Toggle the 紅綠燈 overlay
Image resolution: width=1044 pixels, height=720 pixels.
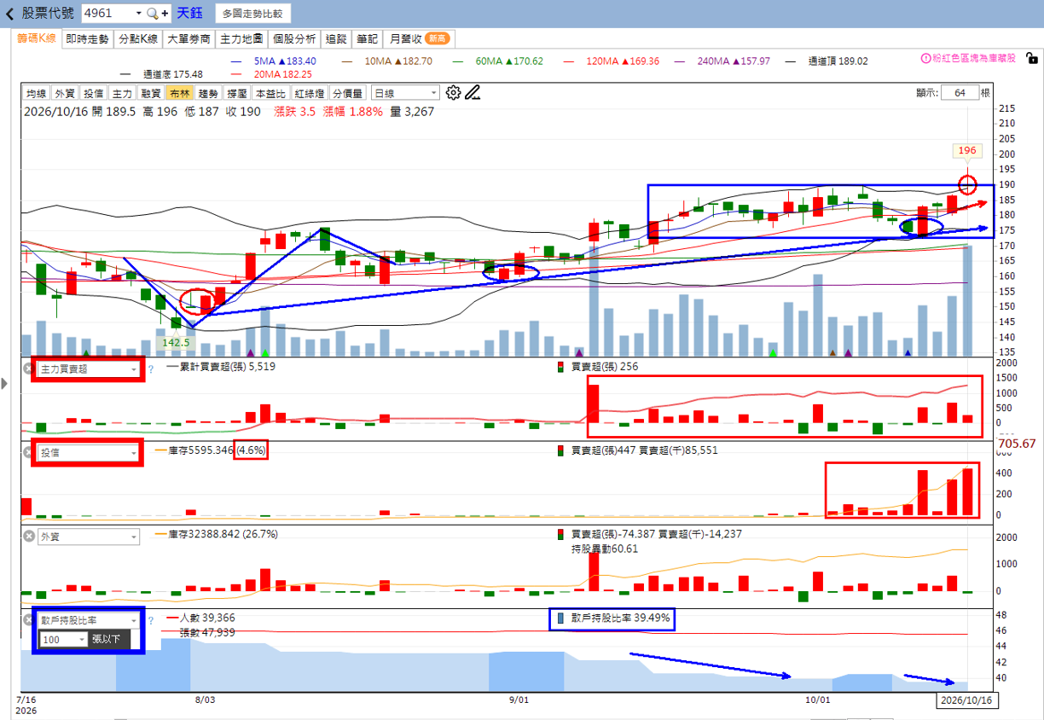[x=309, y=93]
